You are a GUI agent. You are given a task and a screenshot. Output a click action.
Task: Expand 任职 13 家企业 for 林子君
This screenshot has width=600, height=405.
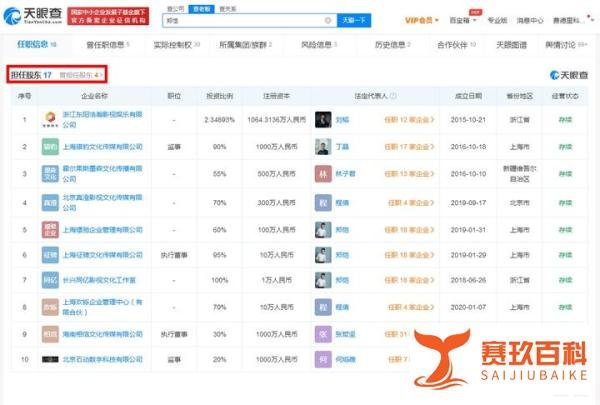[409, 174]
